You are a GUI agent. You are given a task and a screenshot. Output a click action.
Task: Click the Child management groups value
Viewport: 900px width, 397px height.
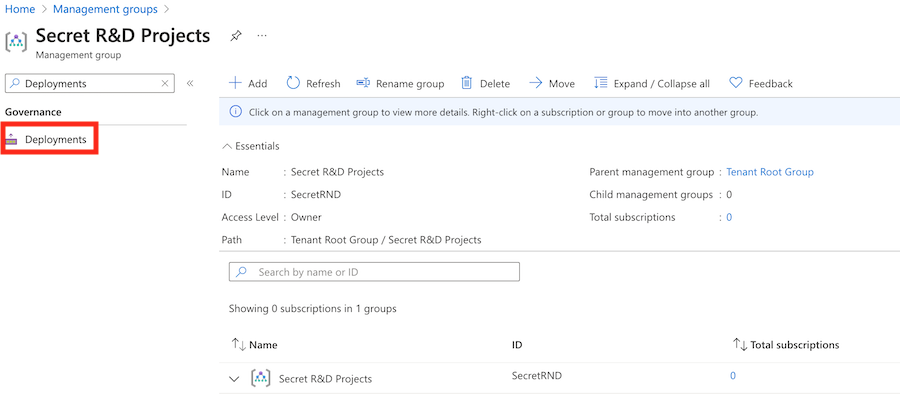729,194
